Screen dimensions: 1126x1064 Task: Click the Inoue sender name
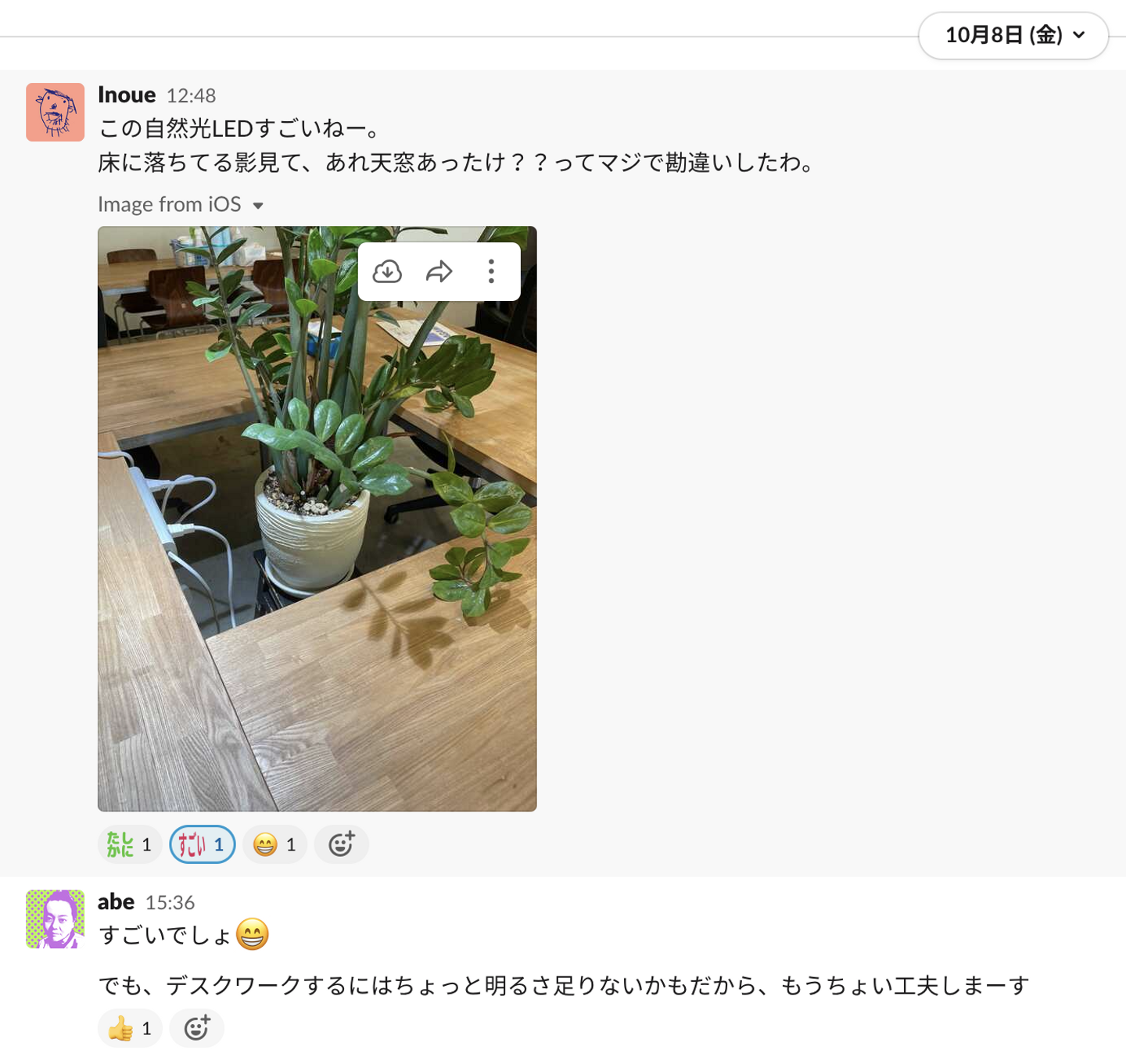(x=127, y=95)
